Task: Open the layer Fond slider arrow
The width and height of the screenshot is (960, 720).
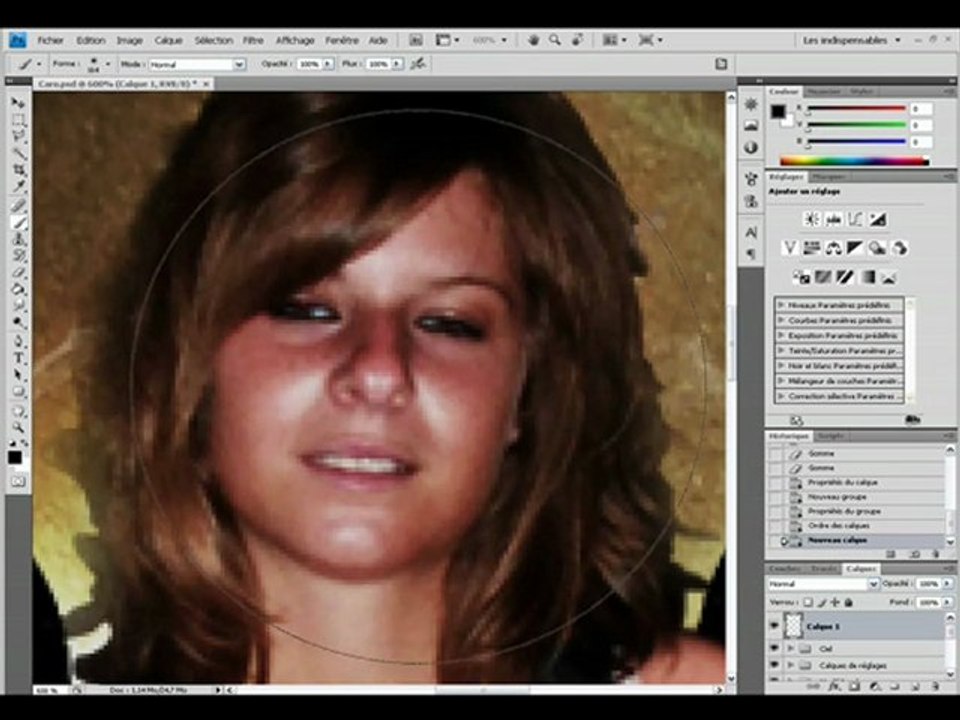Action: (947, 602)
